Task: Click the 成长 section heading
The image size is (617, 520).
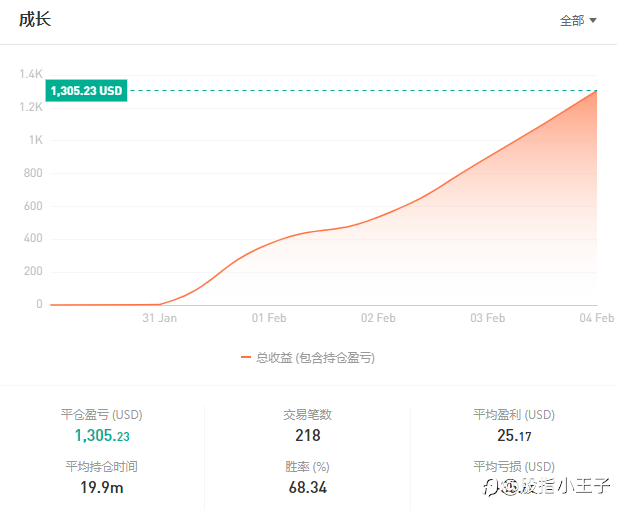Action: click(x=35, y=19)
